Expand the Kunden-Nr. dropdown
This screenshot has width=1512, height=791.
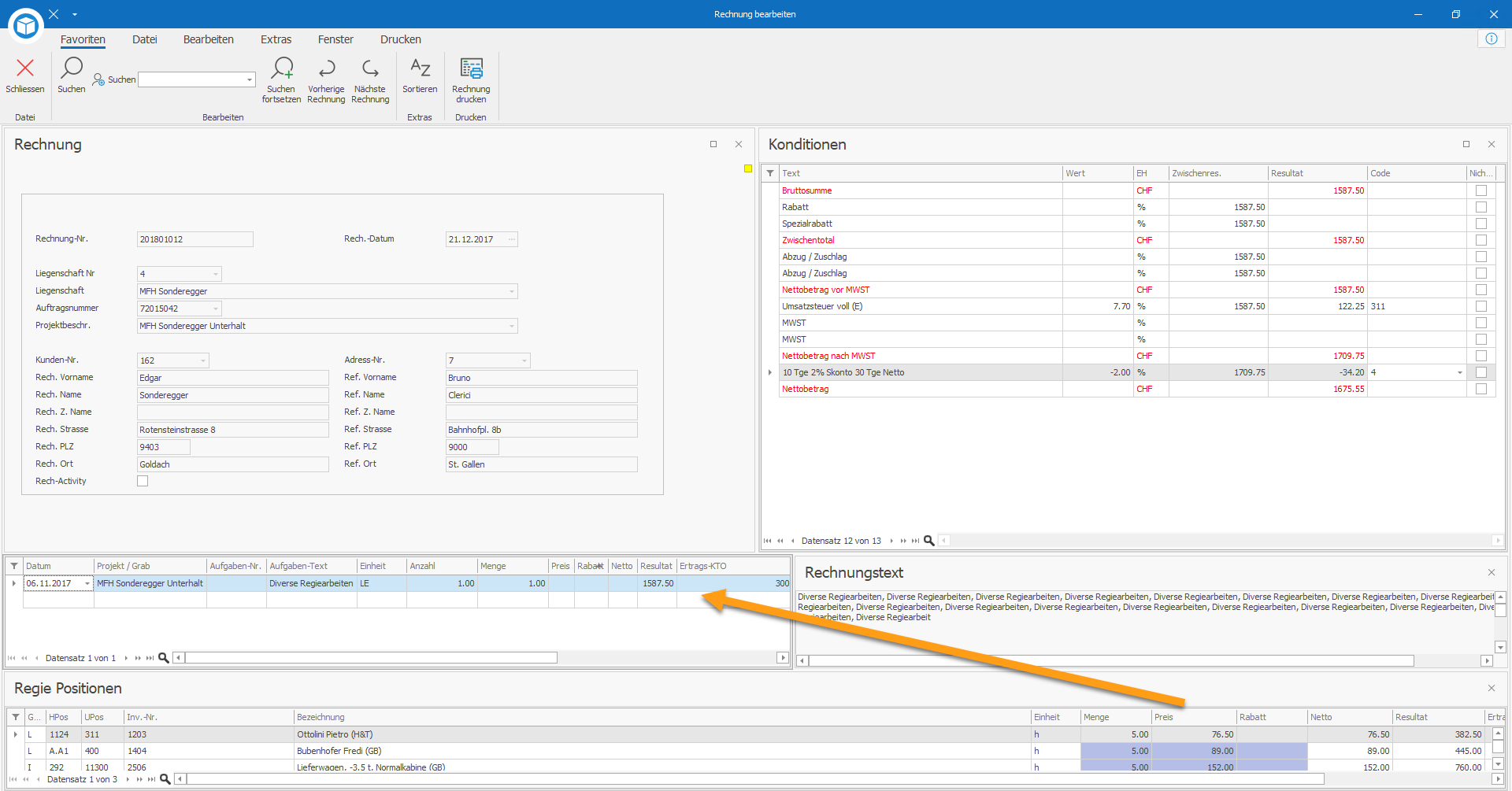203,360
